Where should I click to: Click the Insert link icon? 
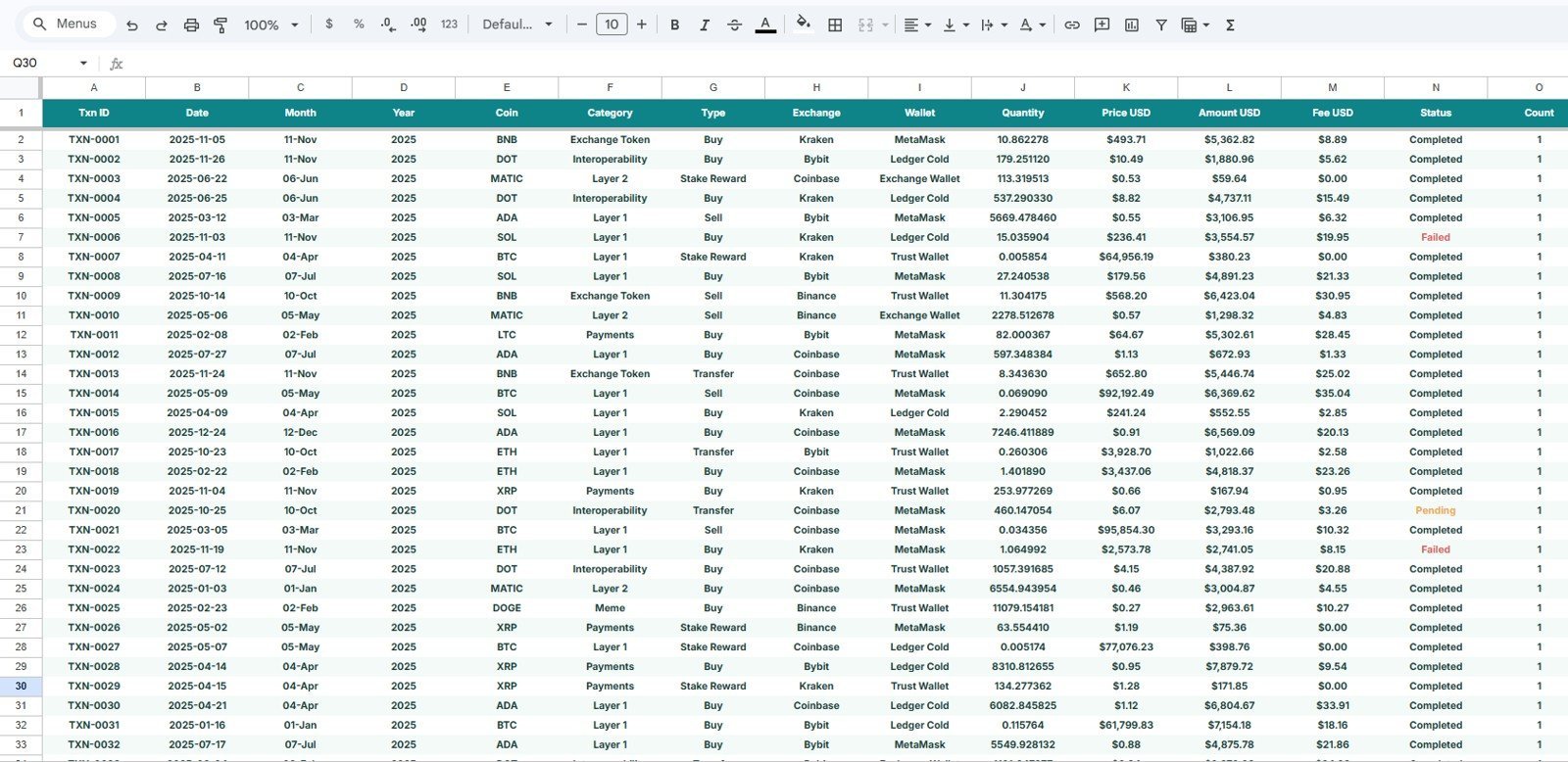(1072, 24)
